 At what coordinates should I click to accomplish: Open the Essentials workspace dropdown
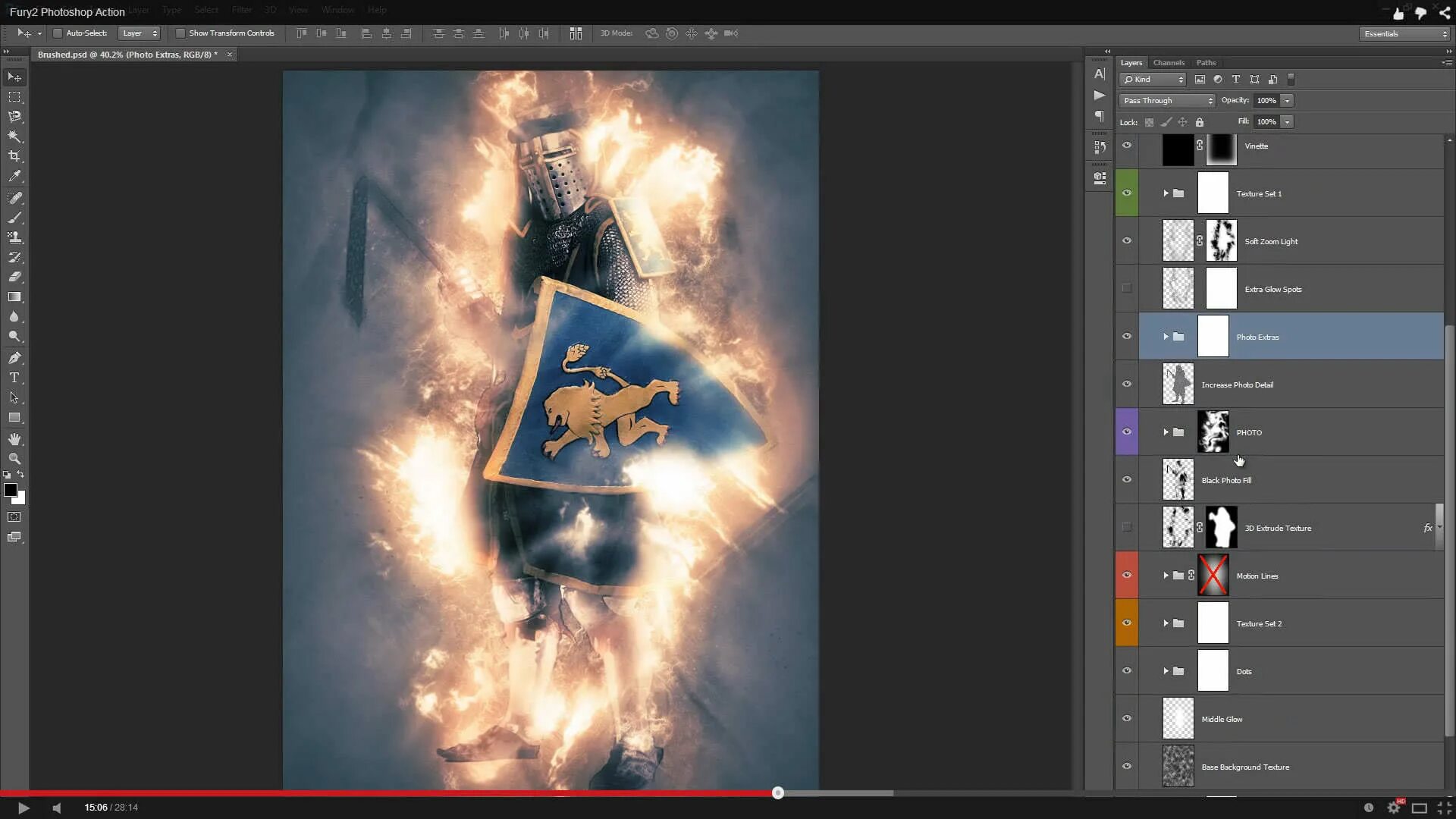1404,34
